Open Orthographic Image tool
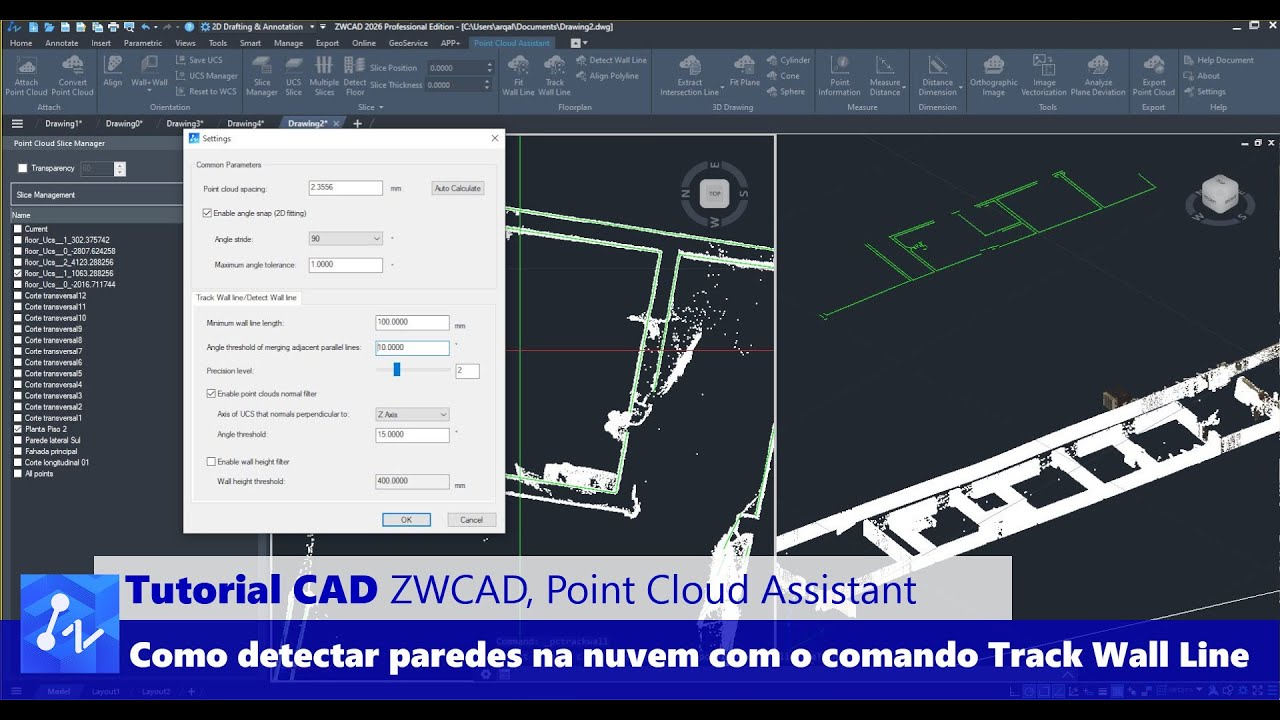The image size is (1280, 720). (993, 75)
